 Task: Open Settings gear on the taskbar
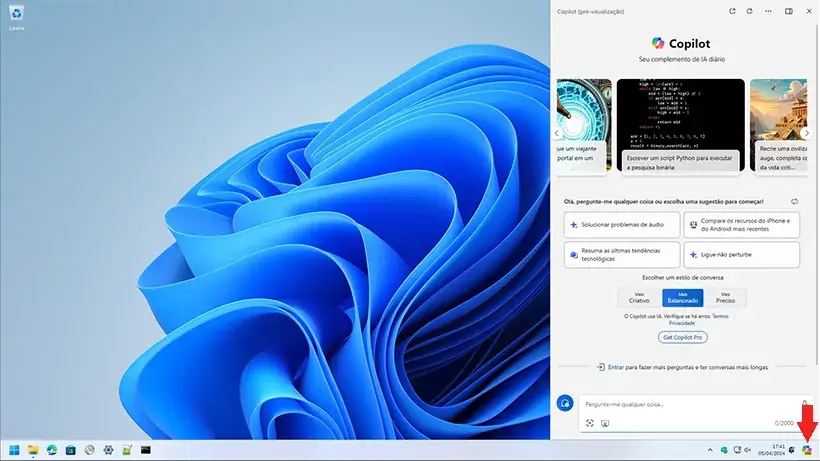(108, 450)
